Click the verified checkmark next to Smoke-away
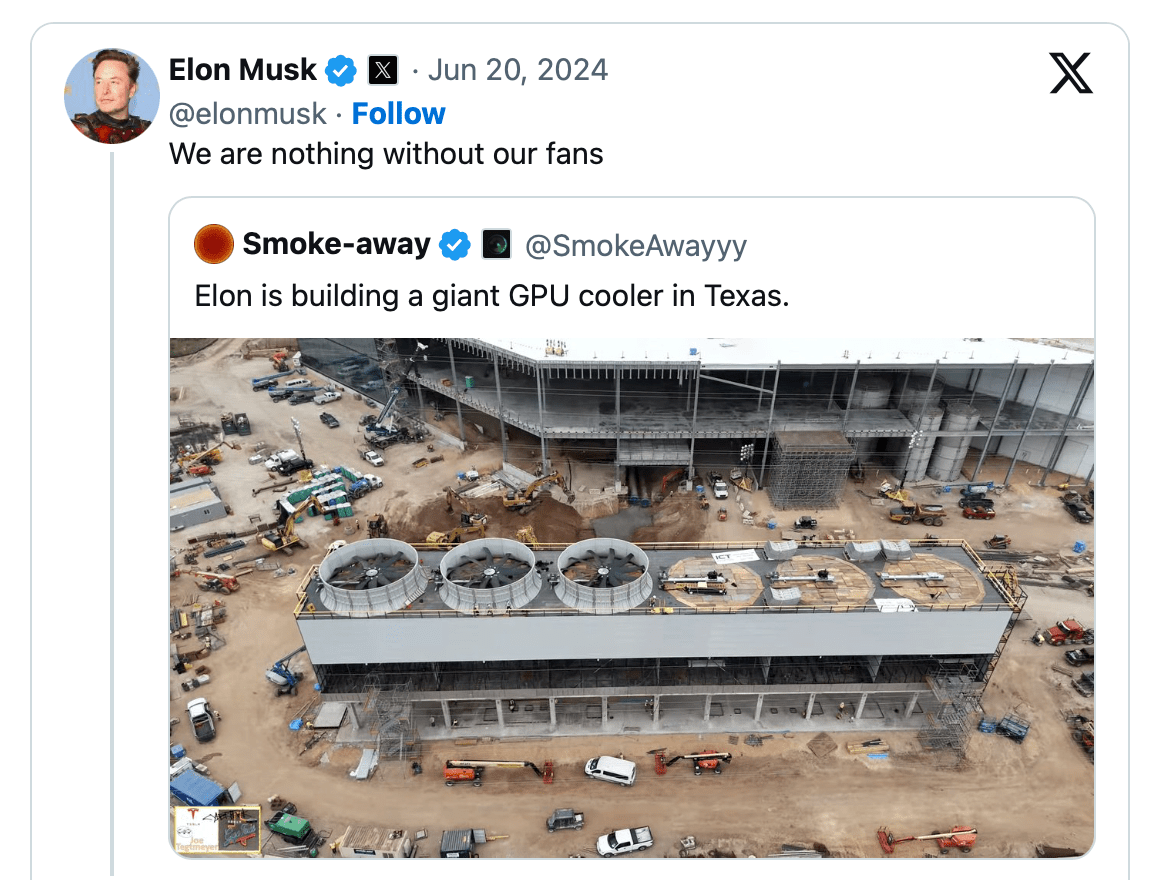 coord(454,243)
